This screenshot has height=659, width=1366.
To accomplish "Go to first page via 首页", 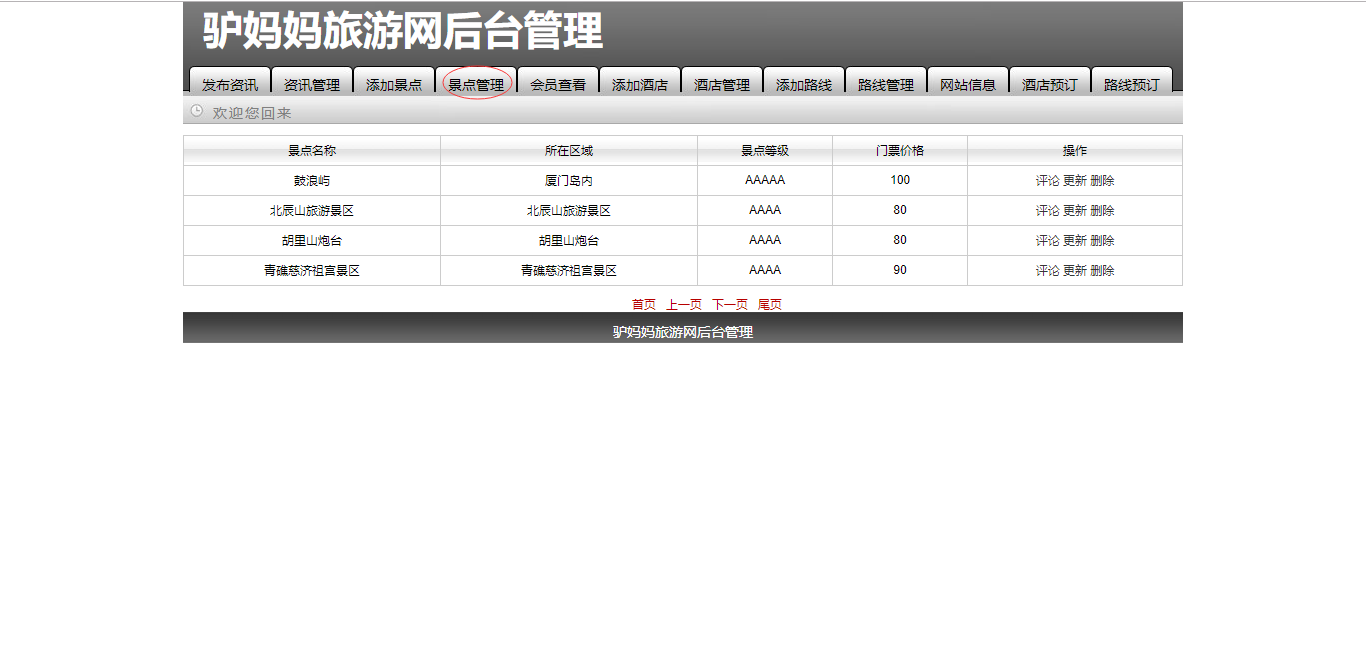I will coord(644,305).
